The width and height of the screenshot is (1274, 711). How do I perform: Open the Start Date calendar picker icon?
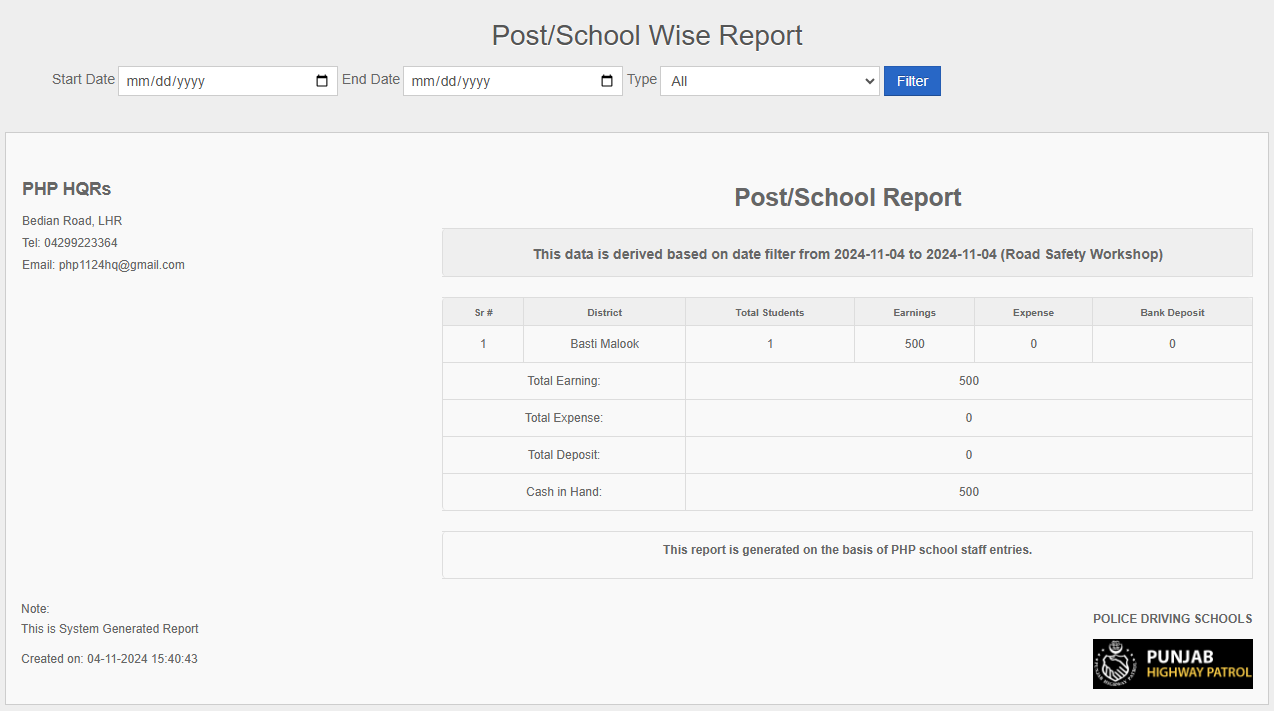pyautogui.click(x=322, y=81)
